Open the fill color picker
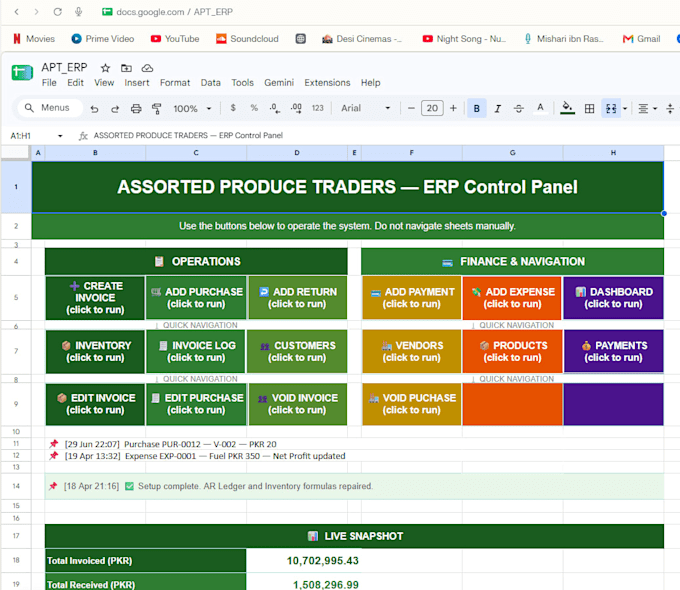 (567, 108)
